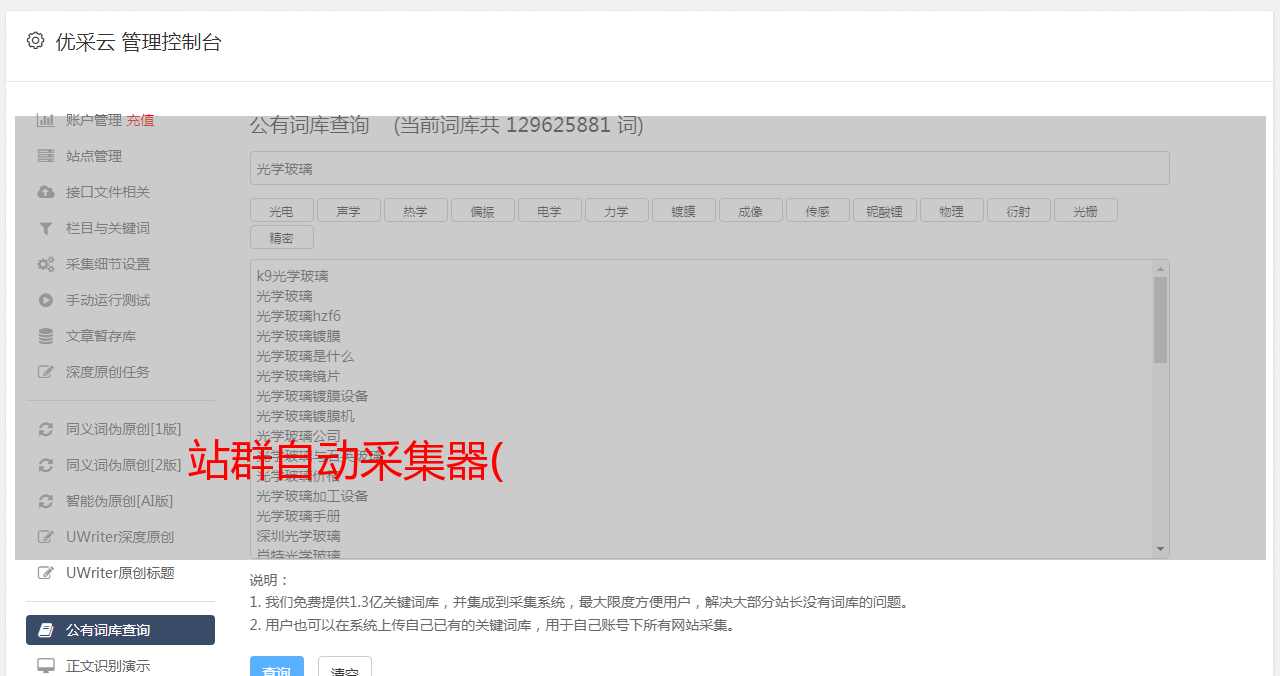Open the red 充值 recharge link
The width and height of the screenshot is (1280, 676).
(140, 120)
